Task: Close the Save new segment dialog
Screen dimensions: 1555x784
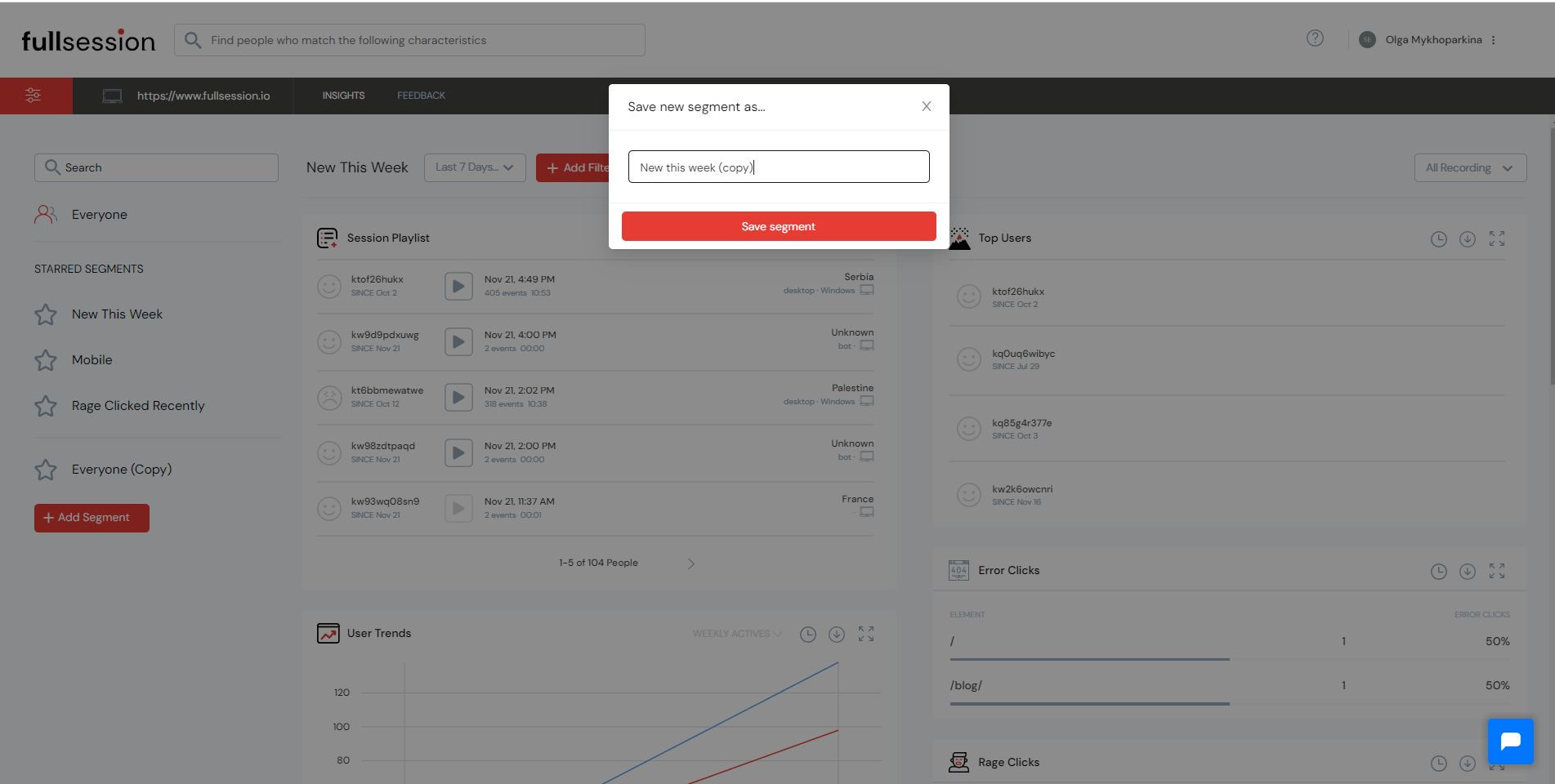Action: pos(927,106)
